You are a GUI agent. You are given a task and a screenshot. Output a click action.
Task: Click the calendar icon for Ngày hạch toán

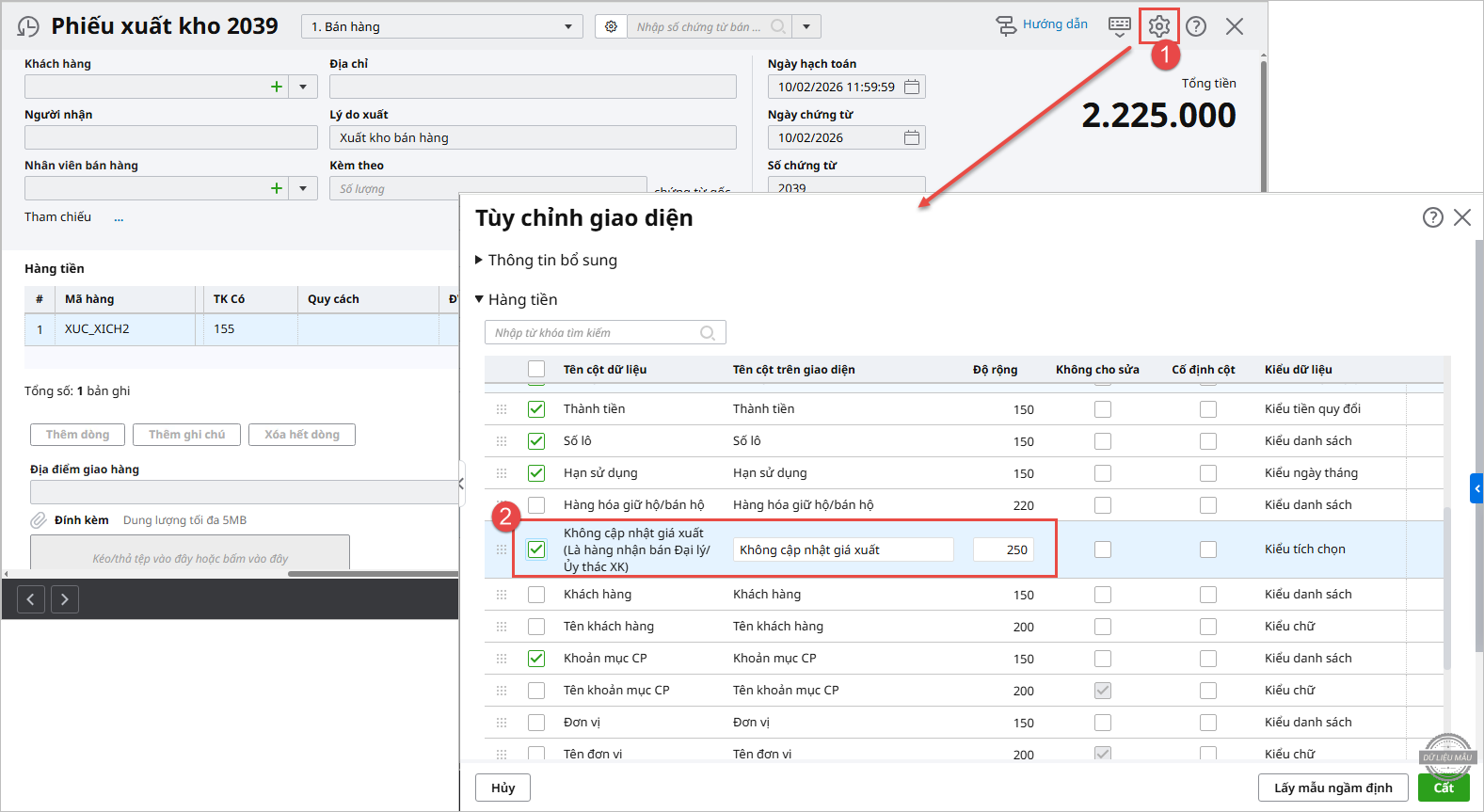(911, 87)
